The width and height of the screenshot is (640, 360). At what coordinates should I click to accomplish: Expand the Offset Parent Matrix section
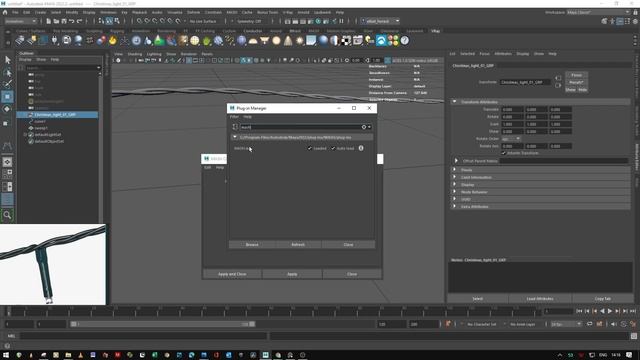point(456,161)
